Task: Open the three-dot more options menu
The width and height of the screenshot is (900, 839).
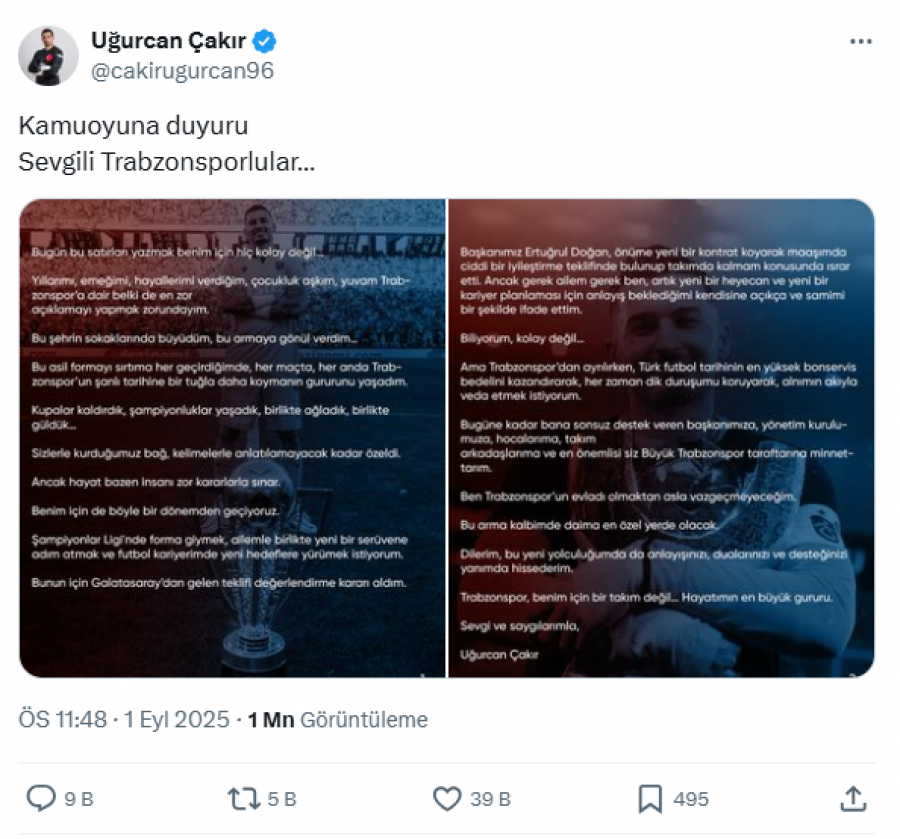Action: pyautogui.click(x=860, y=41)
